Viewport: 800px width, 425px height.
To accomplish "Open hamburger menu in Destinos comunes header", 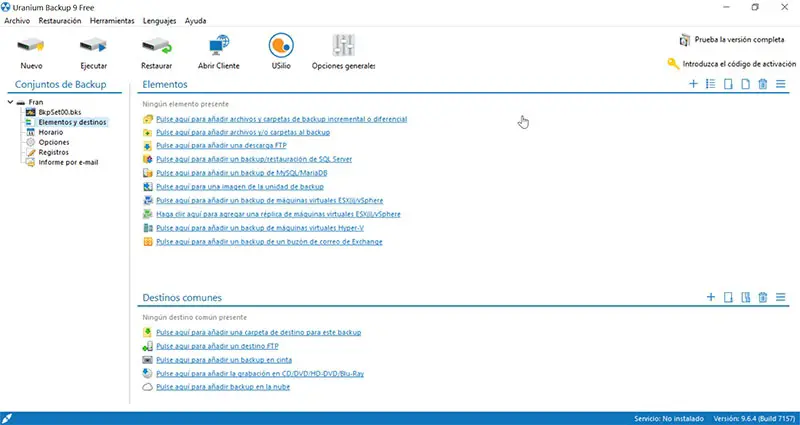I will 780,297.
